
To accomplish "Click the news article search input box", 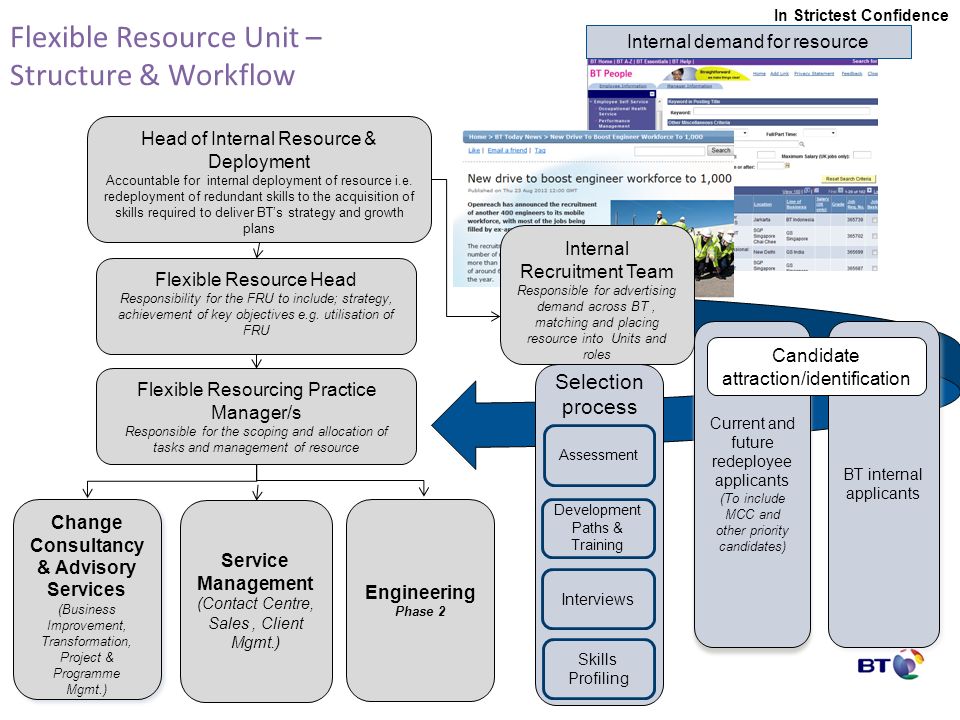I will (x=670, y=150).
